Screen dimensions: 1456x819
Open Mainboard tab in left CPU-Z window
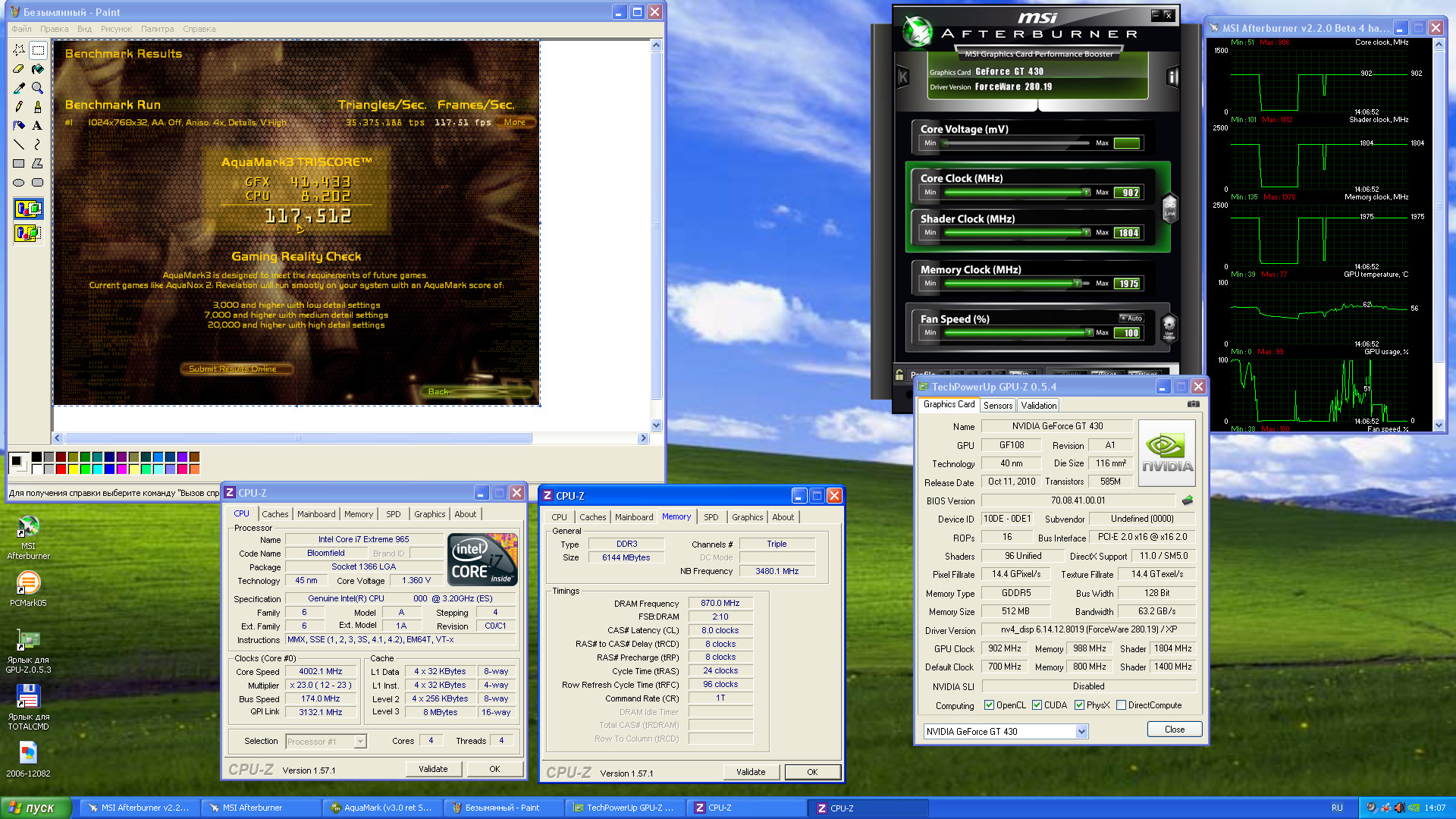[x=316, y=514]
